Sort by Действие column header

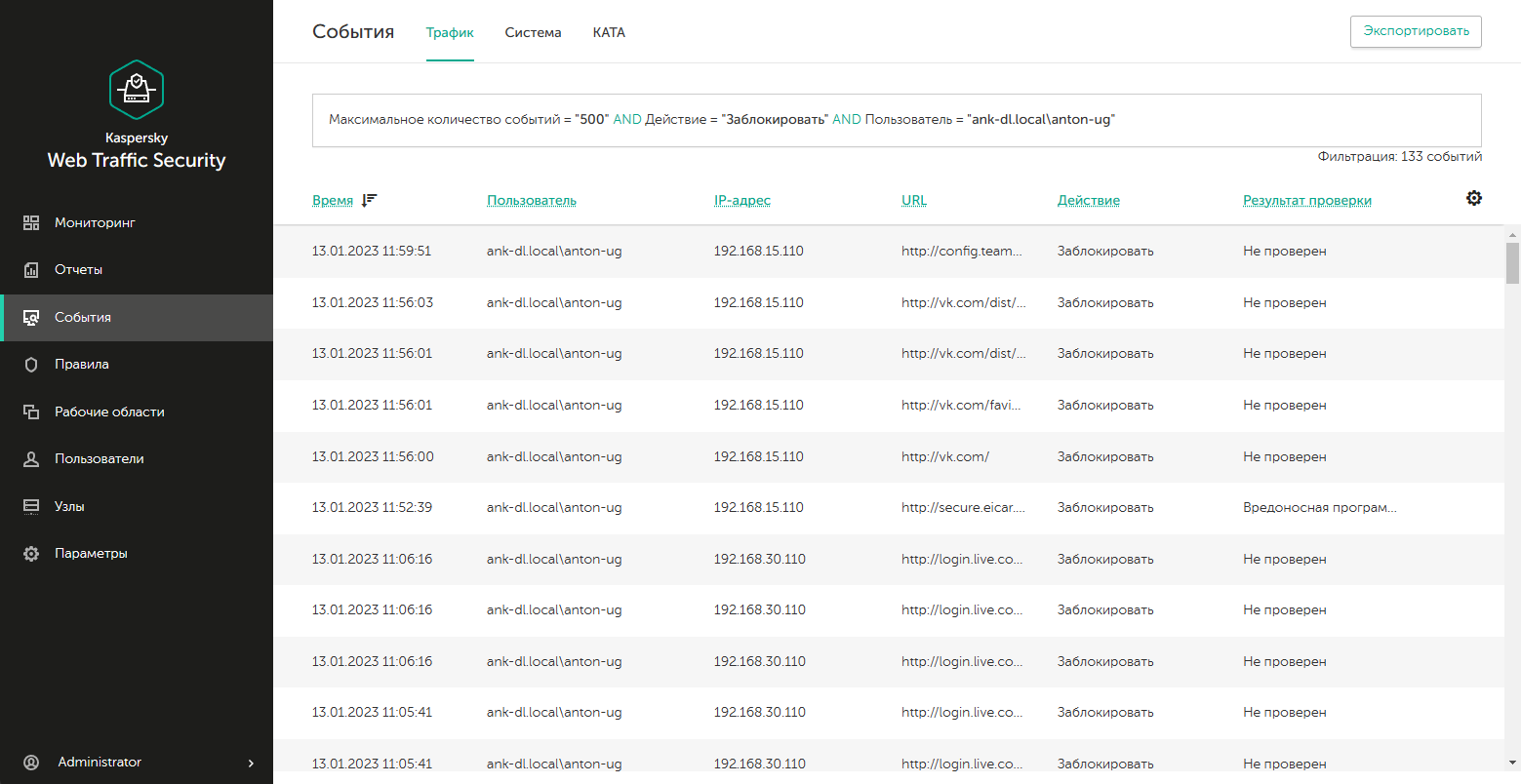pos(1089,200)
